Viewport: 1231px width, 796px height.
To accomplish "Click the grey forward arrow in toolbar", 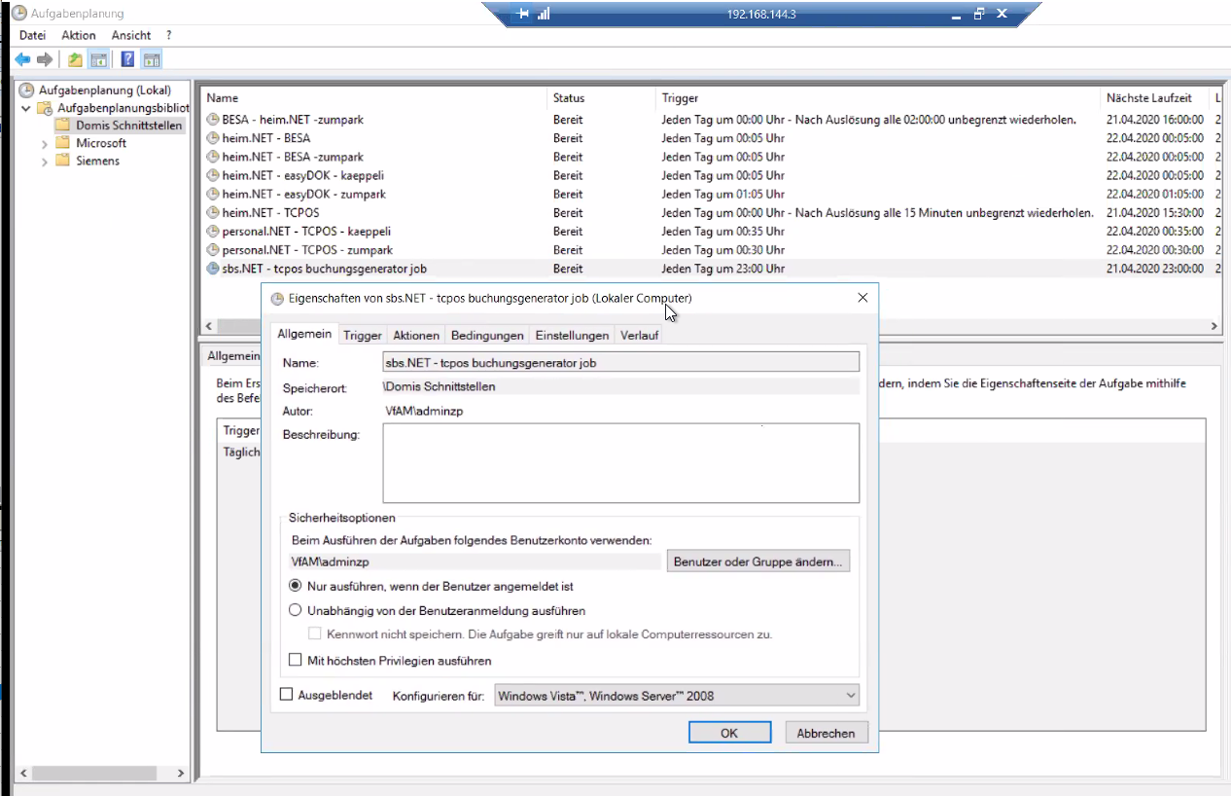I will point(44,60).
